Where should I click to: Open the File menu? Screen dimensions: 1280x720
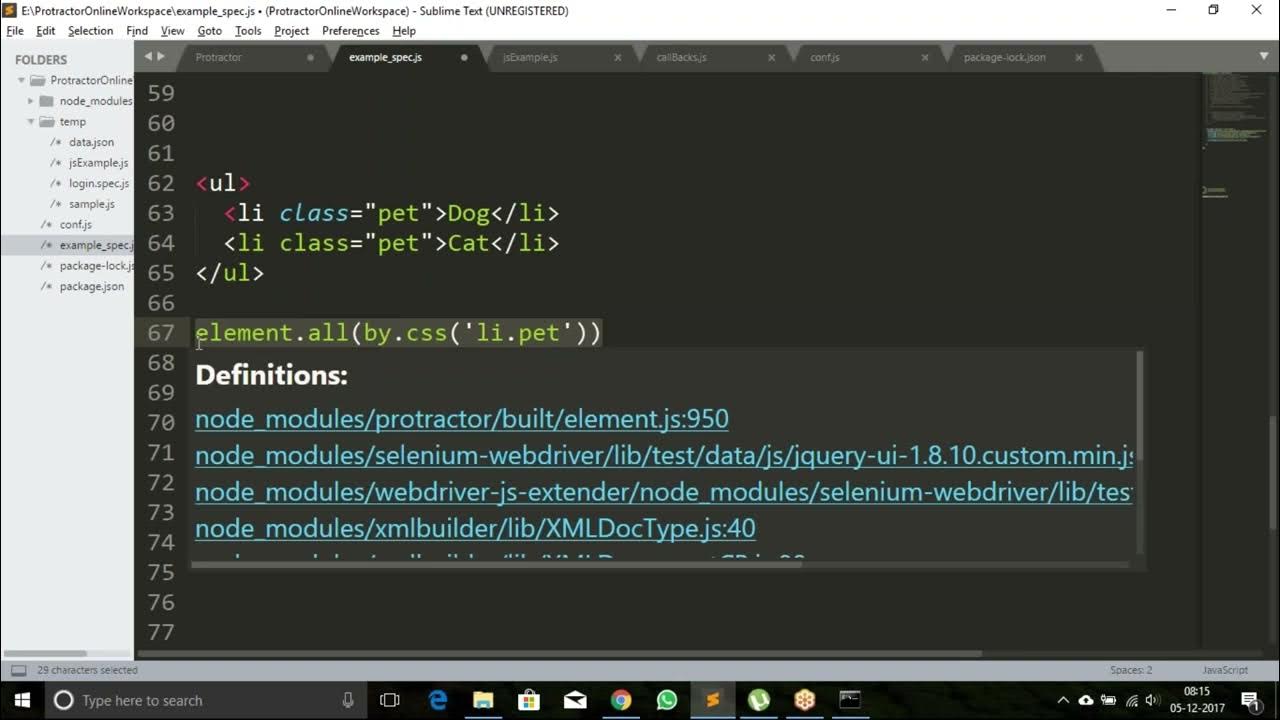(x=15, y=31)
